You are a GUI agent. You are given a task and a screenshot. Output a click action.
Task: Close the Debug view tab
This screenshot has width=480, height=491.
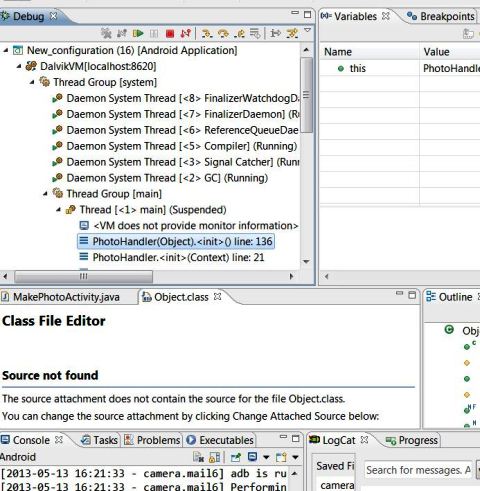53,16
